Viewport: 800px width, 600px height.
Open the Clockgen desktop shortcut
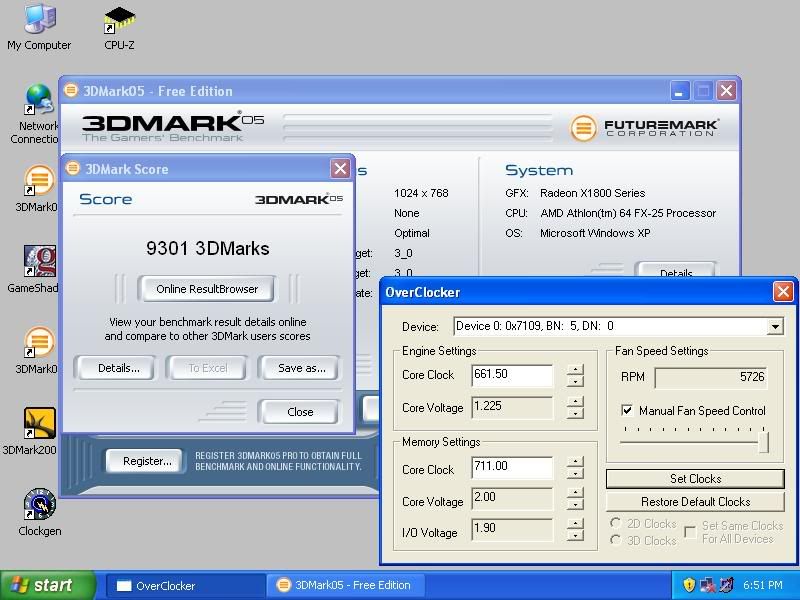tap(39, 512)
